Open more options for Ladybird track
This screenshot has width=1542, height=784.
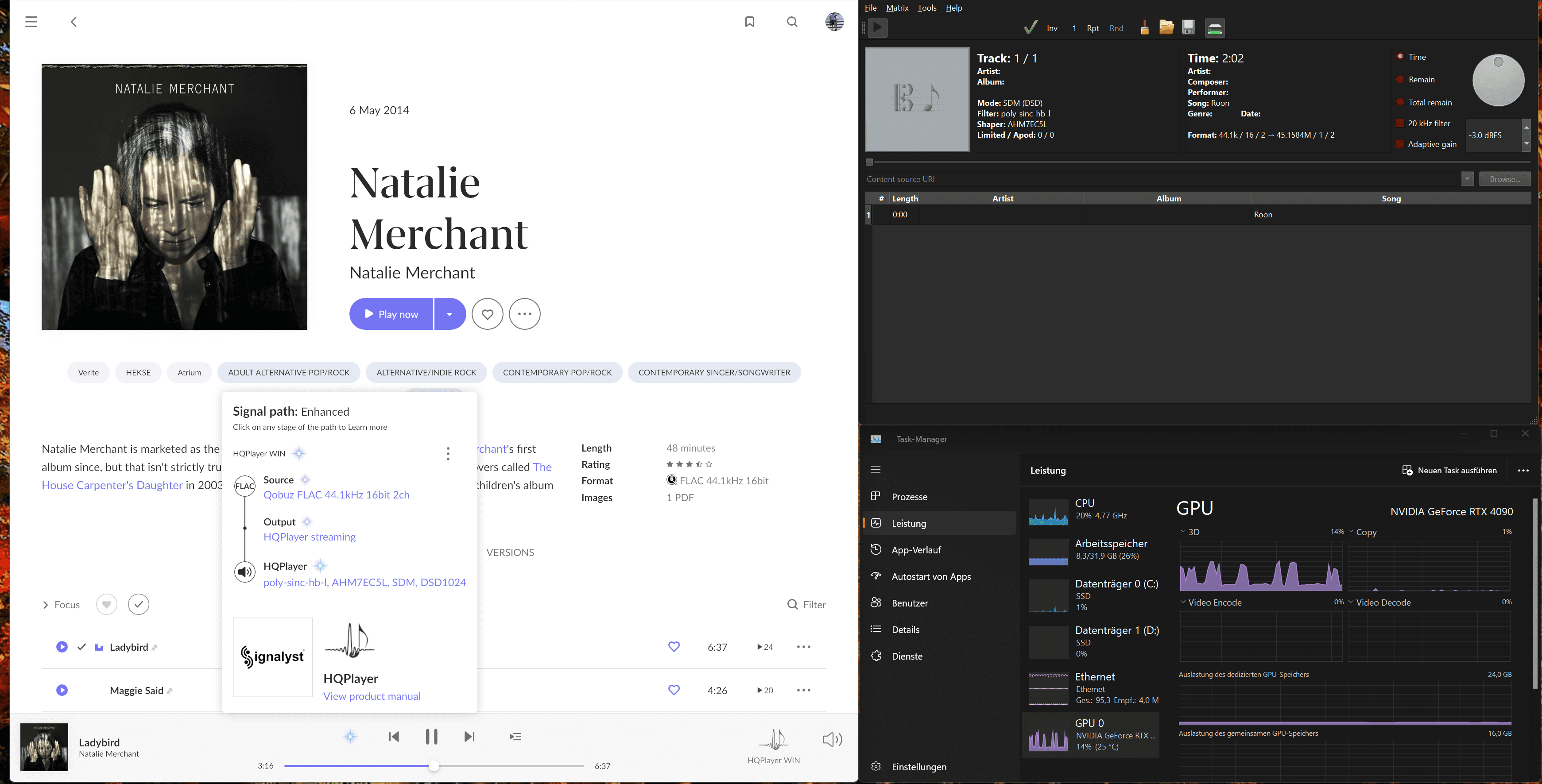803,647
